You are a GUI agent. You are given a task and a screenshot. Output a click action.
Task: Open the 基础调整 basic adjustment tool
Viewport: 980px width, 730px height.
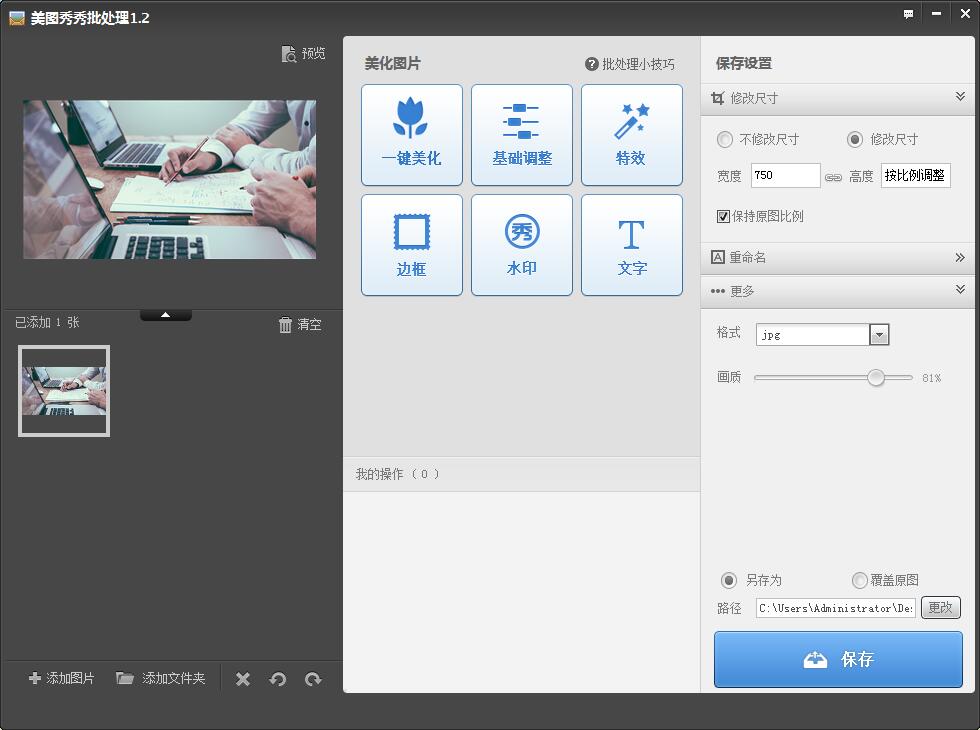click(521, 134)
